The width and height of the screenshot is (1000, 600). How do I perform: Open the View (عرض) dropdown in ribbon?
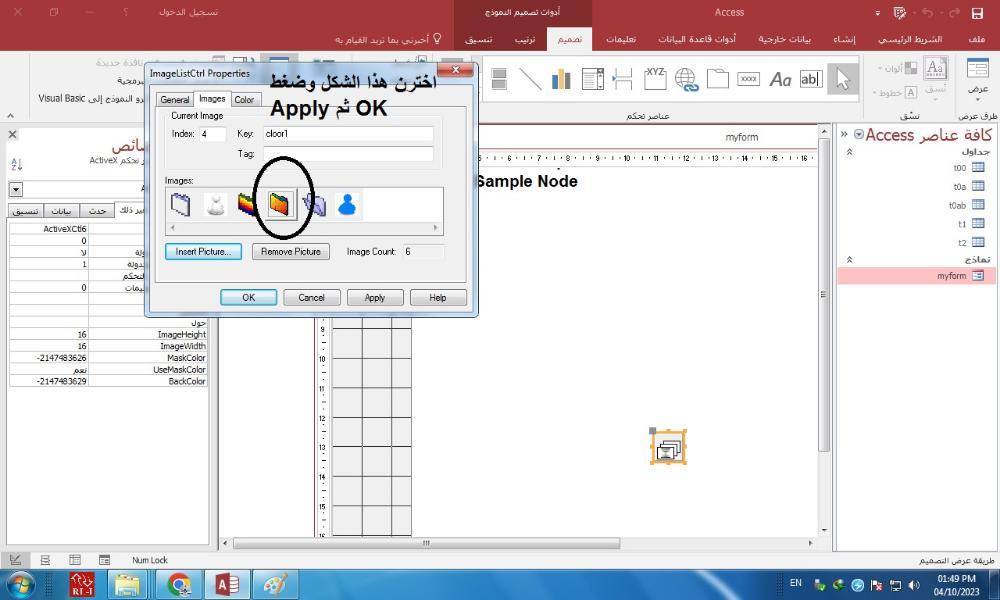click(978, 78)
